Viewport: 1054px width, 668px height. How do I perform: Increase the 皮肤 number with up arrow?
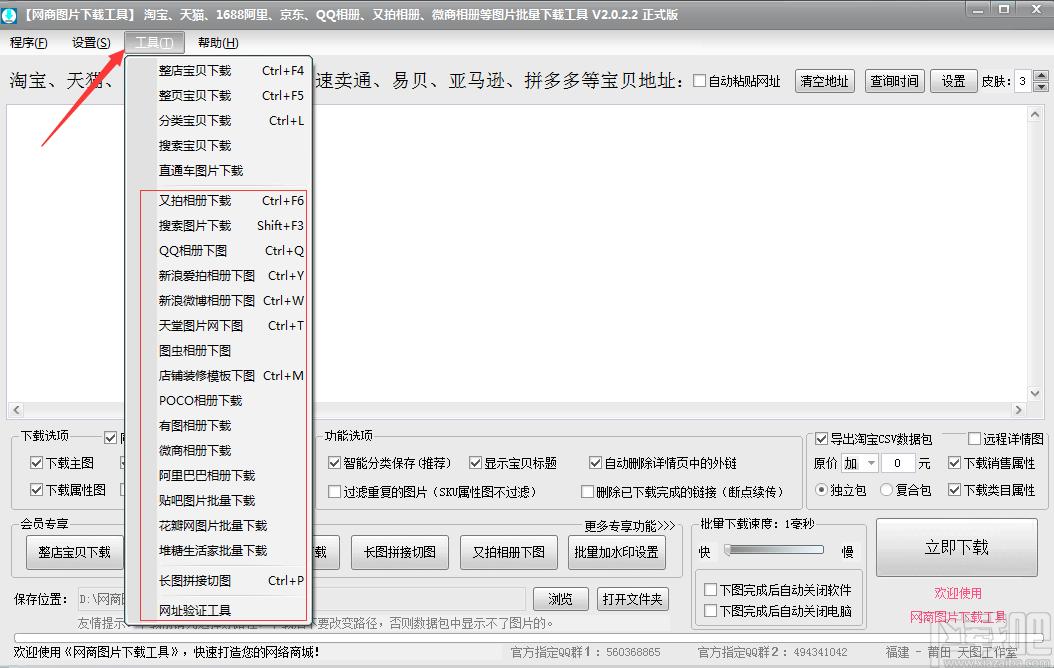[1041, 75]
